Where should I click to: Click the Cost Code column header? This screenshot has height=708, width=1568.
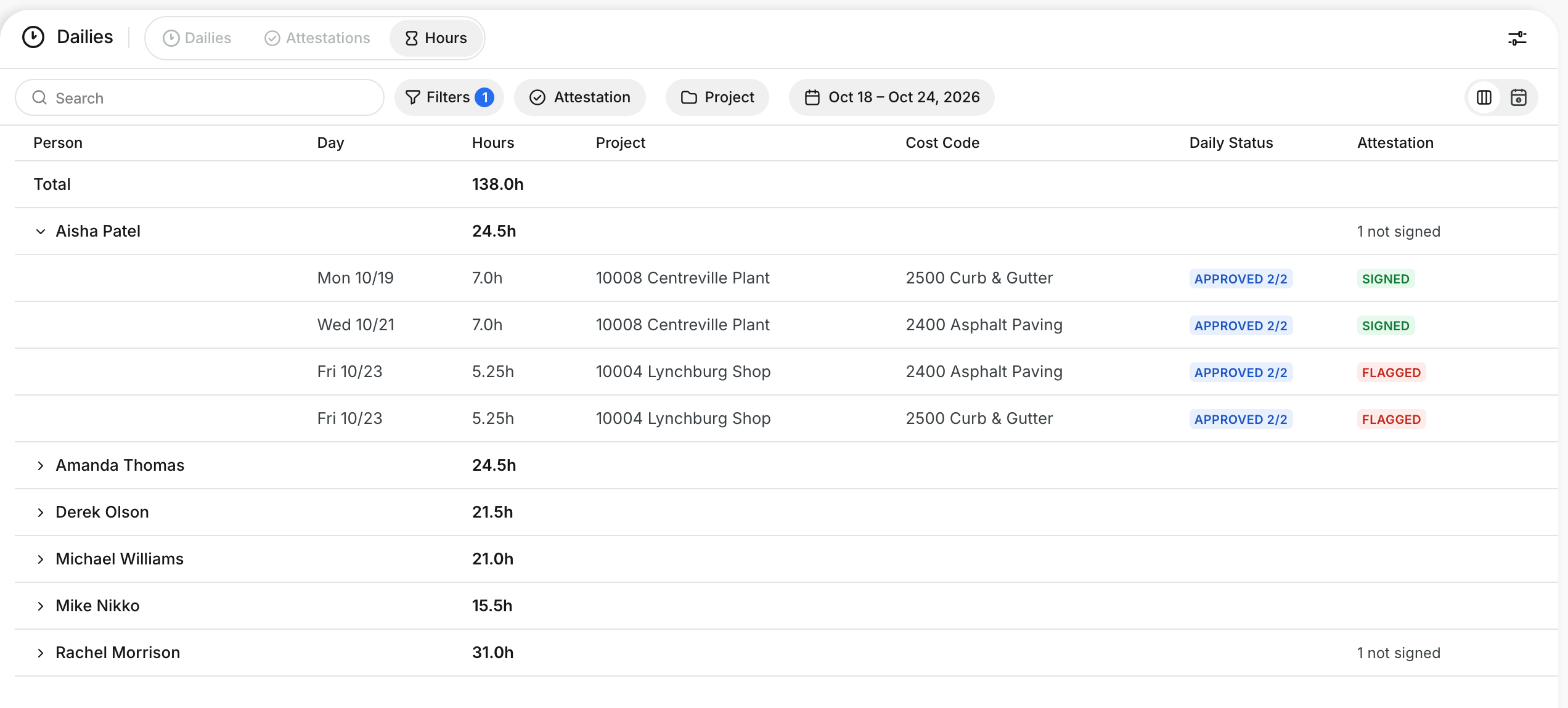[942, 143]
